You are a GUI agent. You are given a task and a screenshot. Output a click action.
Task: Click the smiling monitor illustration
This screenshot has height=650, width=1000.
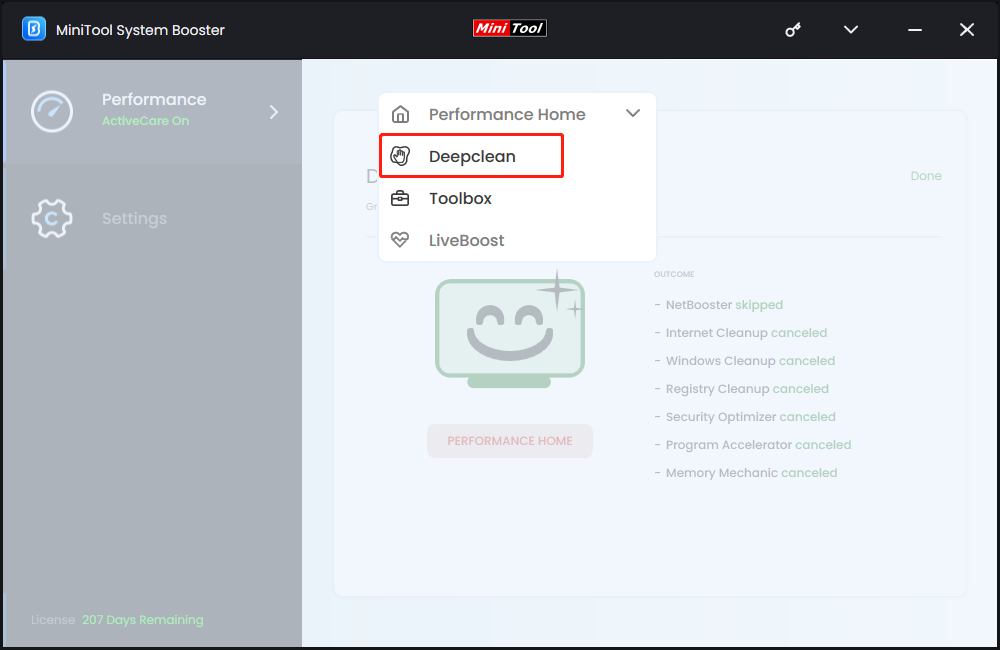[510, 330]
